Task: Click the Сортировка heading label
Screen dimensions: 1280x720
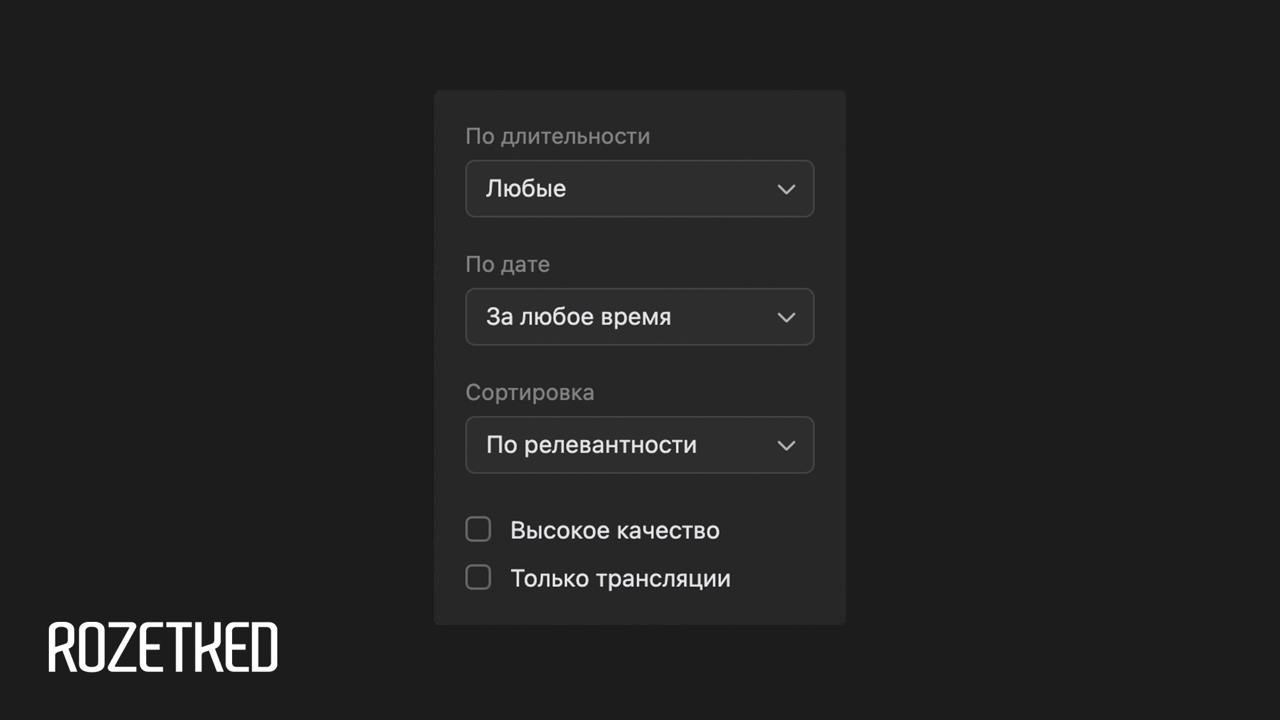Action: pos(530,392)
